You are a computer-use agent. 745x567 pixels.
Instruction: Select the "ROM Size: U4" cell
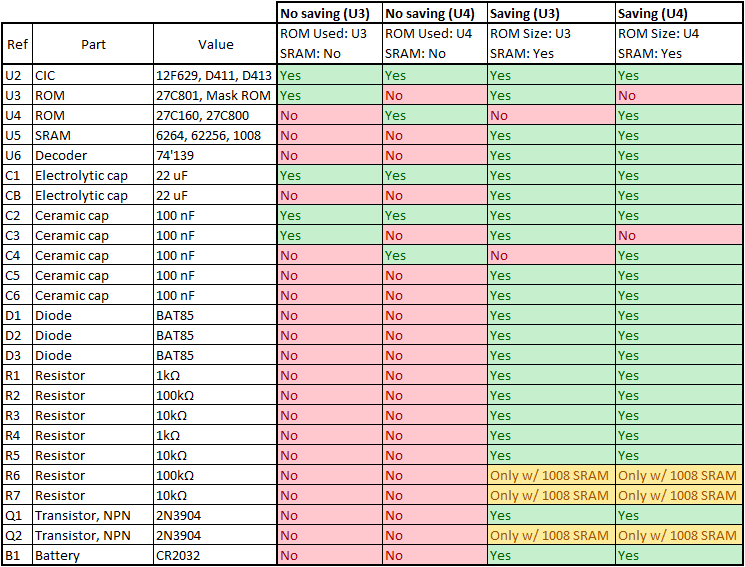[679, 34]
